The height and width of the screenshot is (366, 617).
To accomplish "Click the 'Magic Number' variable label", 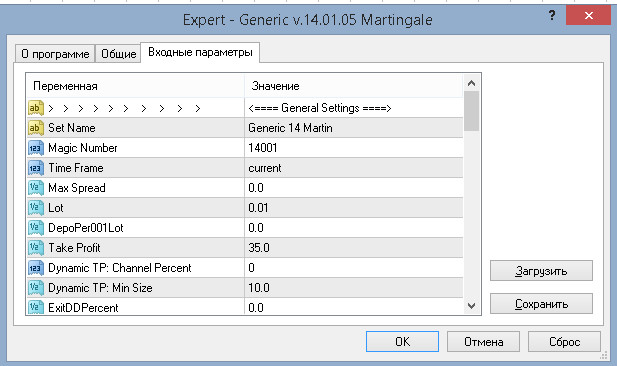I will (83, 148).
